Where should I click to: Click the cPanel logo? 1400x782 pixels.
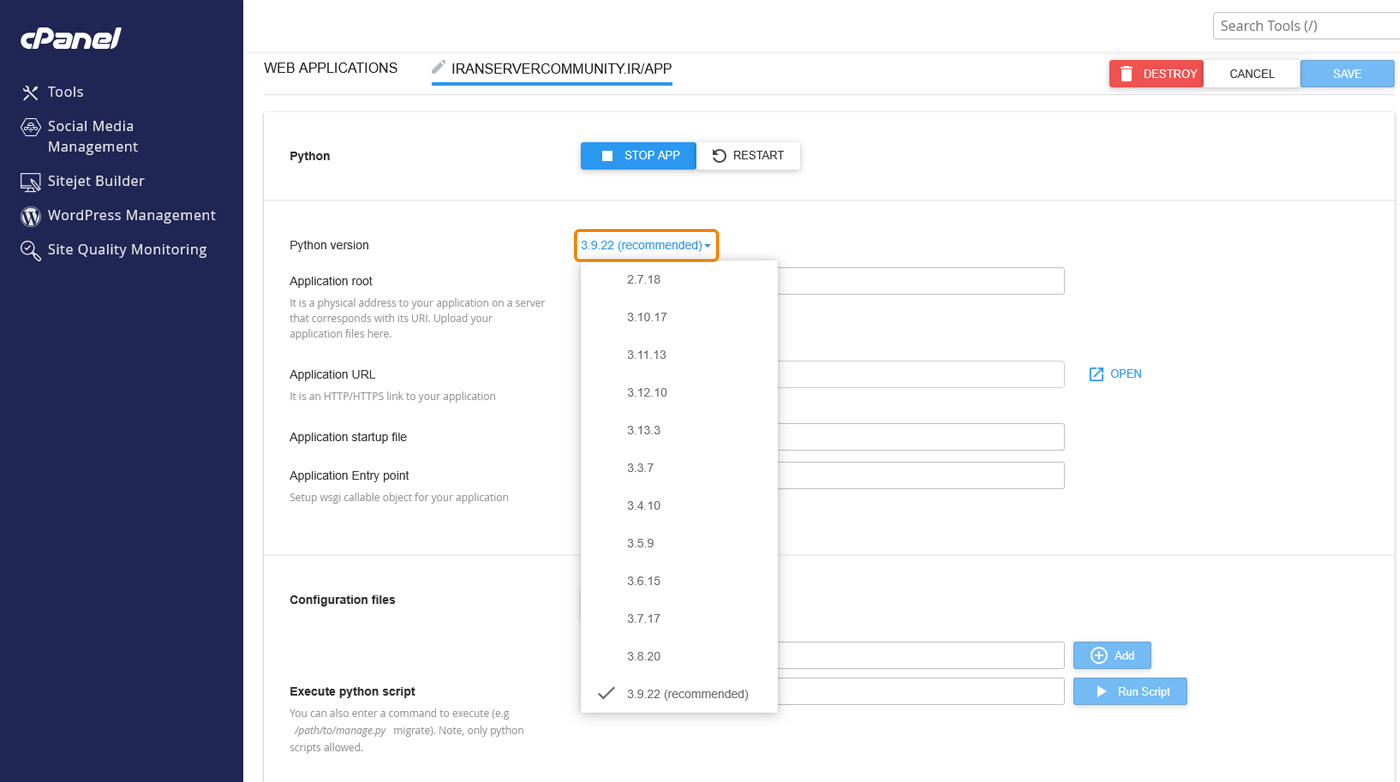tap(71, 39)
